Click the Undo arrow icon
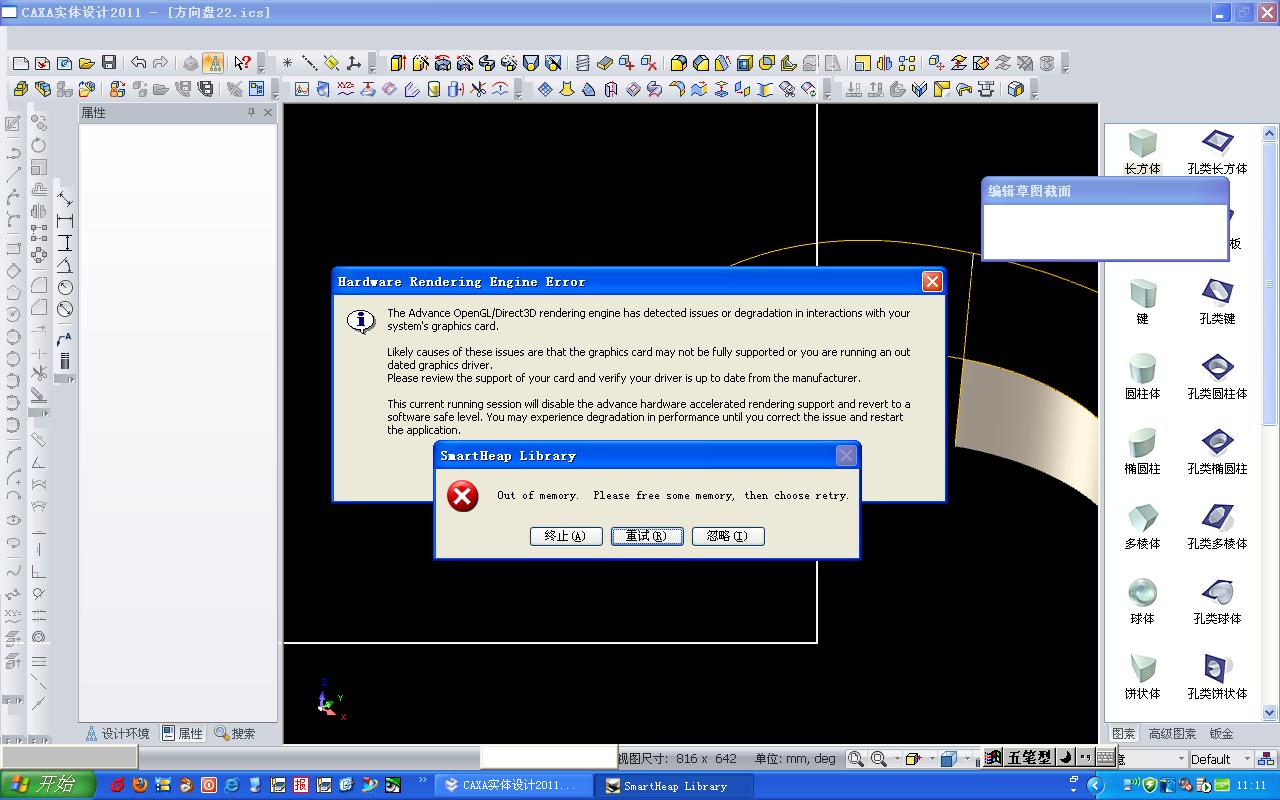Image resolution: width=1280 pixels, height=800 pixels. click(139, 62)
